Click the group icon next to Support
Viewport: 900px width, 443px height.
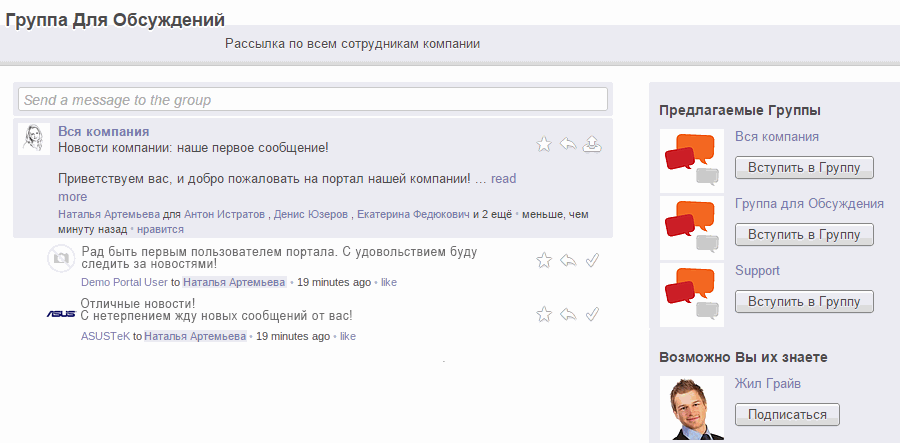pos(692,295)
